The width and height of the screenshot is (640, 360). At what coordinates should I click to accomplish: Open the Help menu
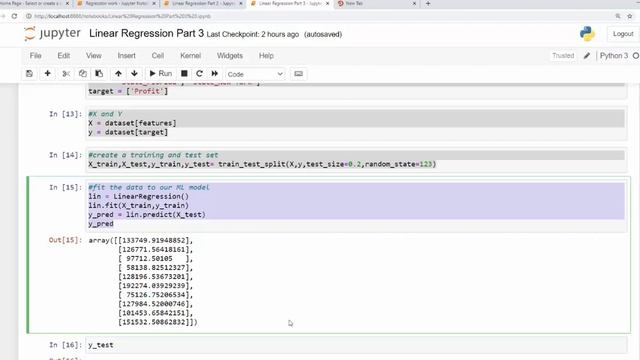pos(266,56)
